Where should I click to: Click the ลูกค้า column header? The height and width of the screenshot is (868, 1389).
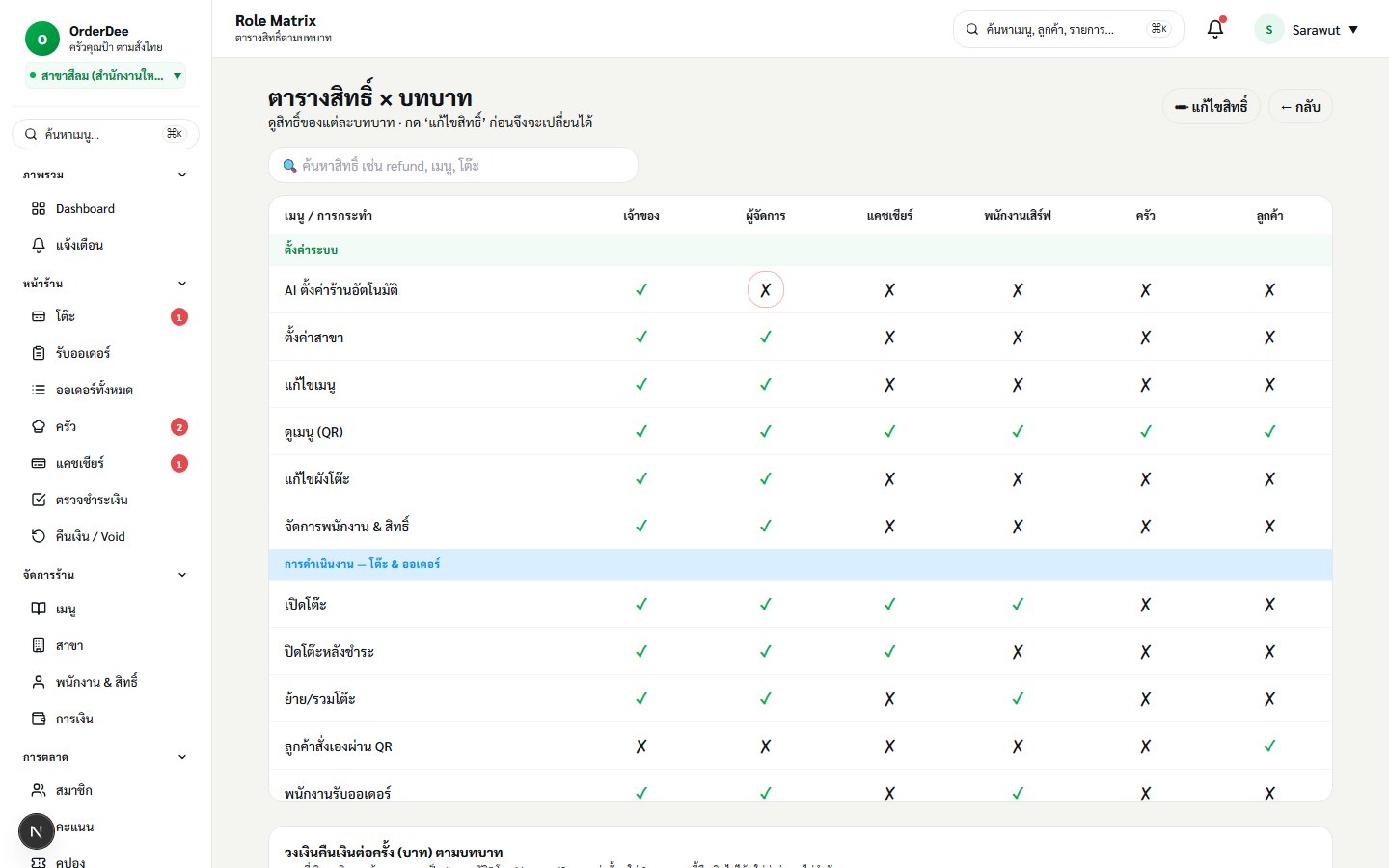[x=1269, y=216]
